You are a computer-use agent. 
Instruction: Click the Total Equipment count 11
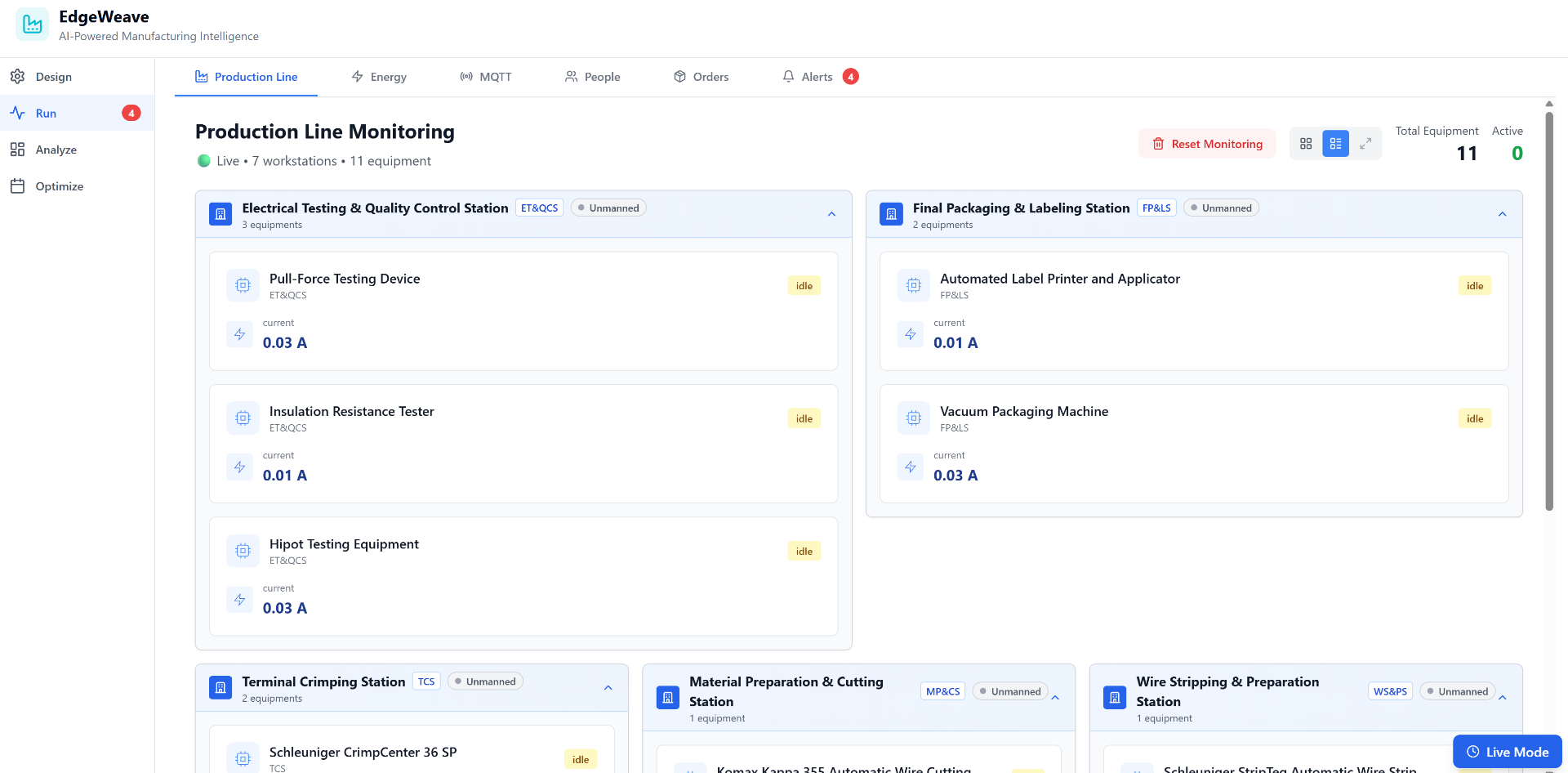click(1467, 154)
